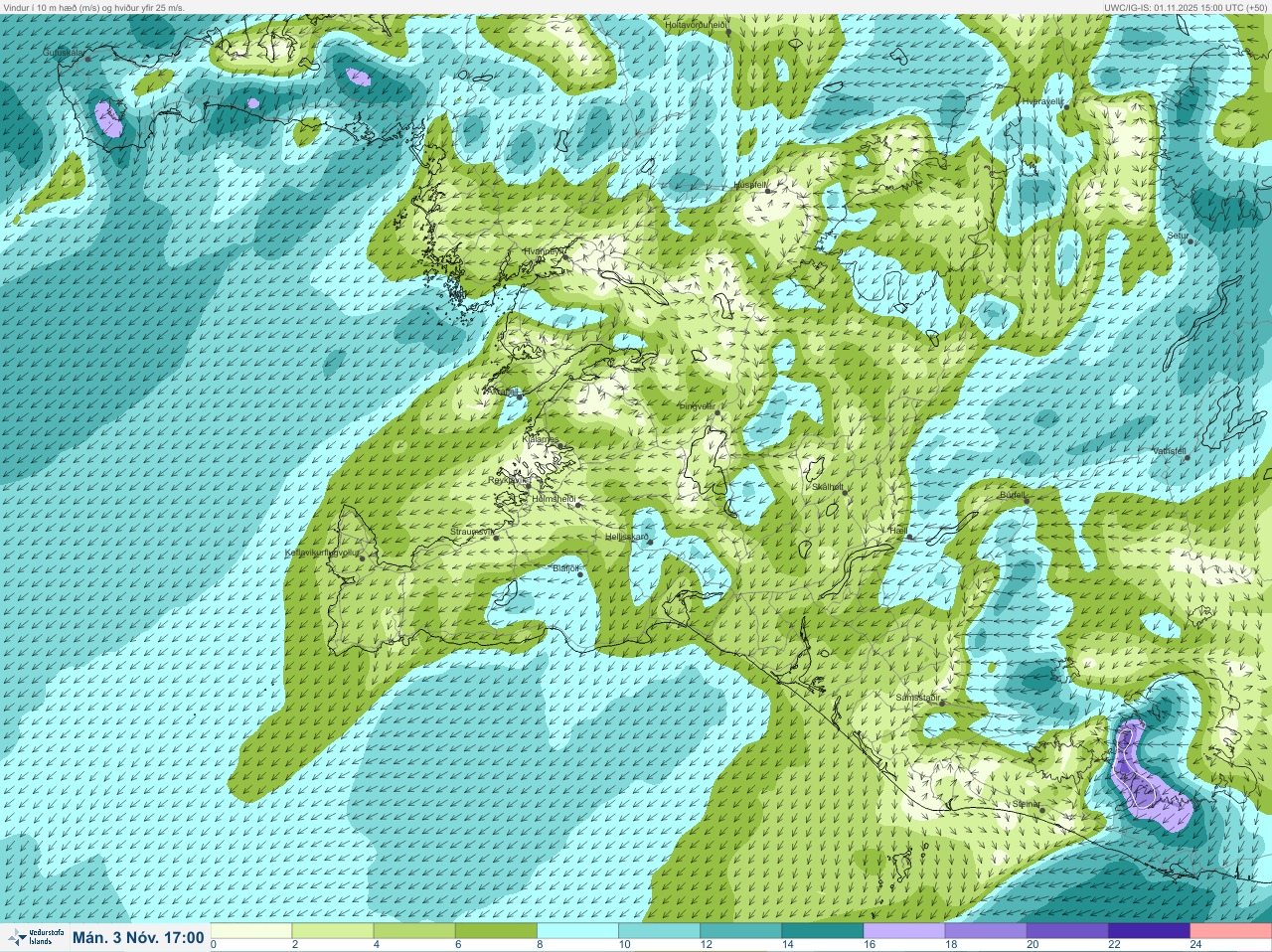Click the Mán. 3 Nóv. 17:00 timestamp
The image size is (1272, 952).
138,937
